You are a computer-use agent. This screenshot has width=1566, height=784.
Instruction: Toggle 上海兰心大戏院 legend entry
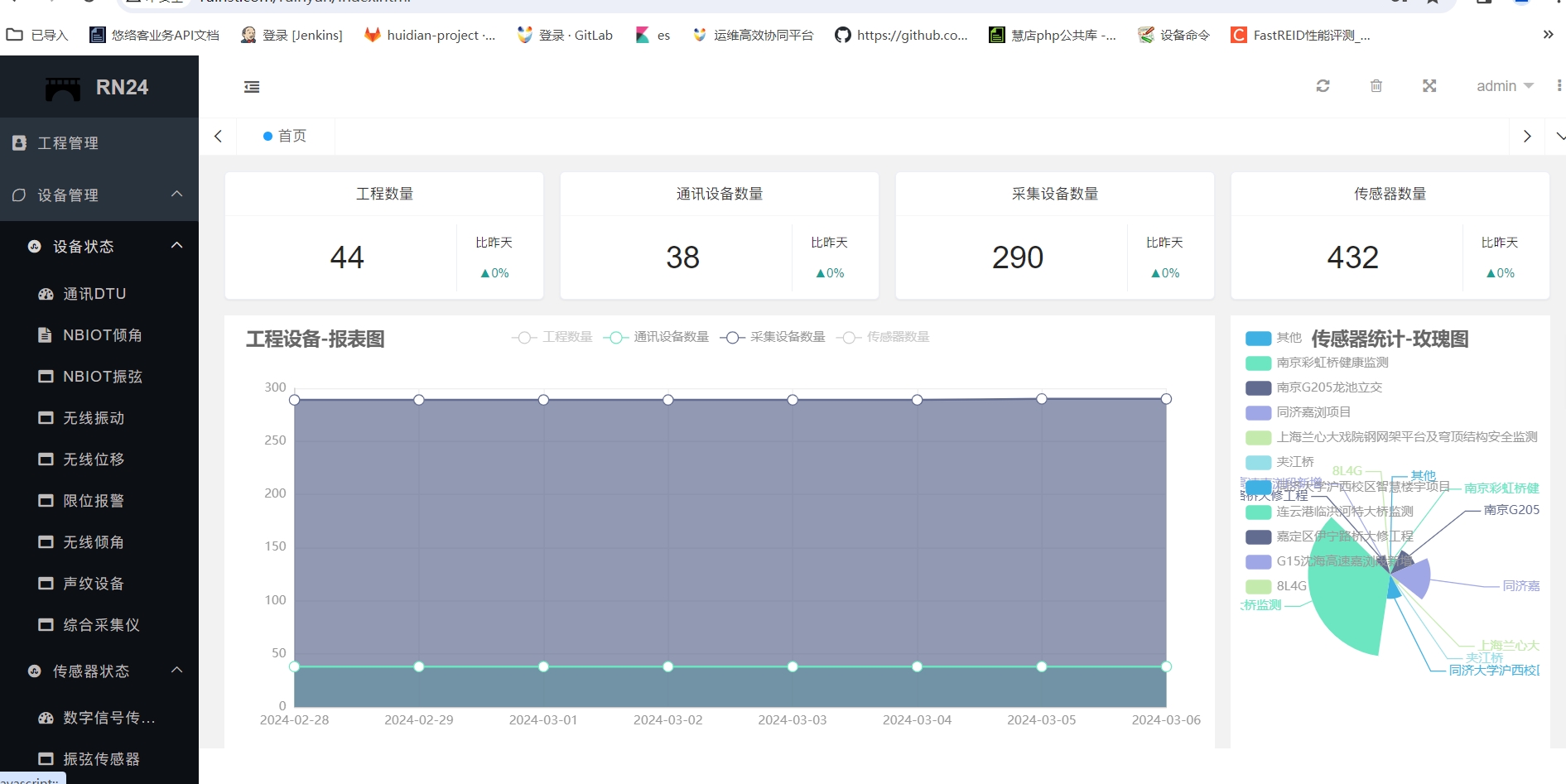tap(1391, 437)
